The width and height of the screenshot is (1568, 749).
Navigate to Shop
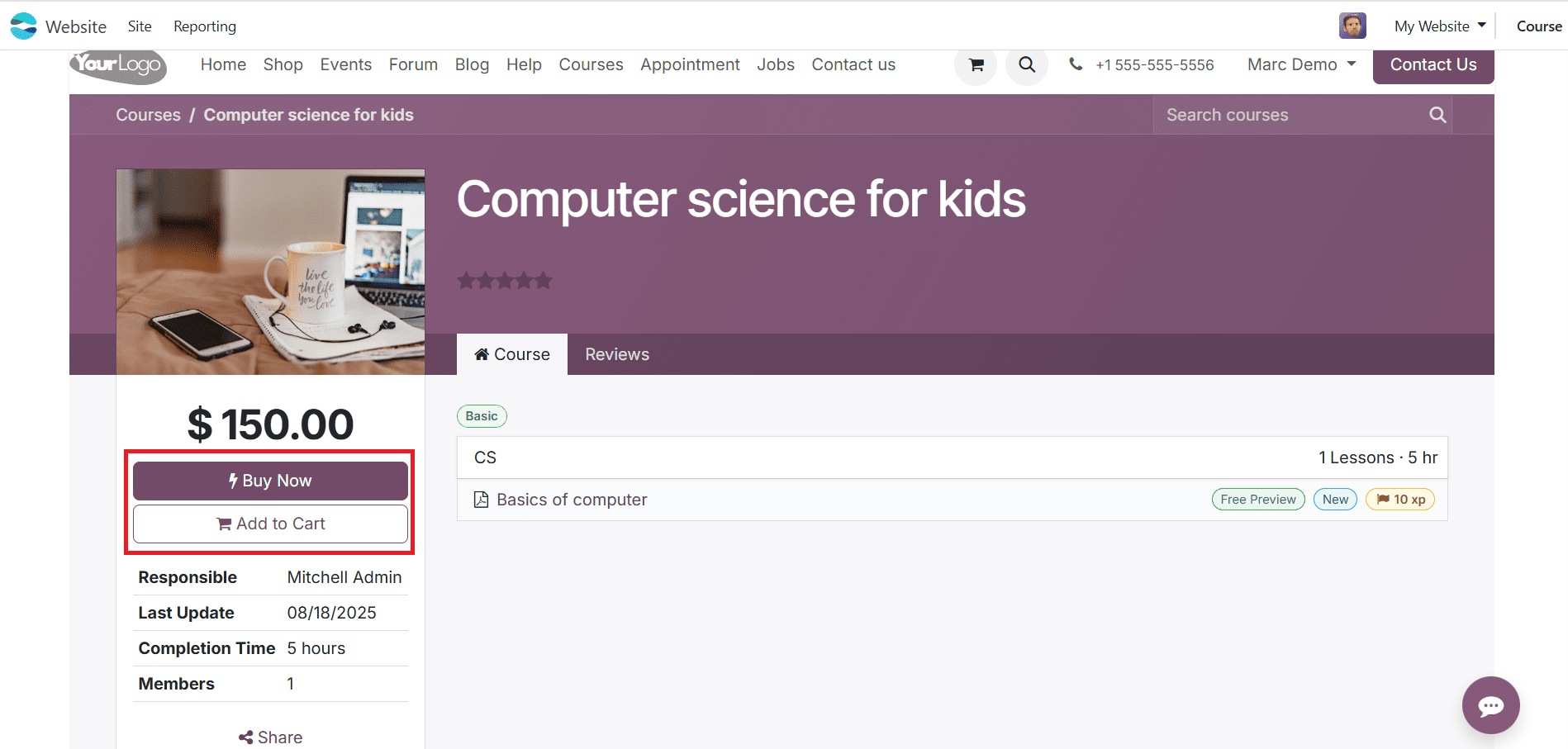coord(283,64)
